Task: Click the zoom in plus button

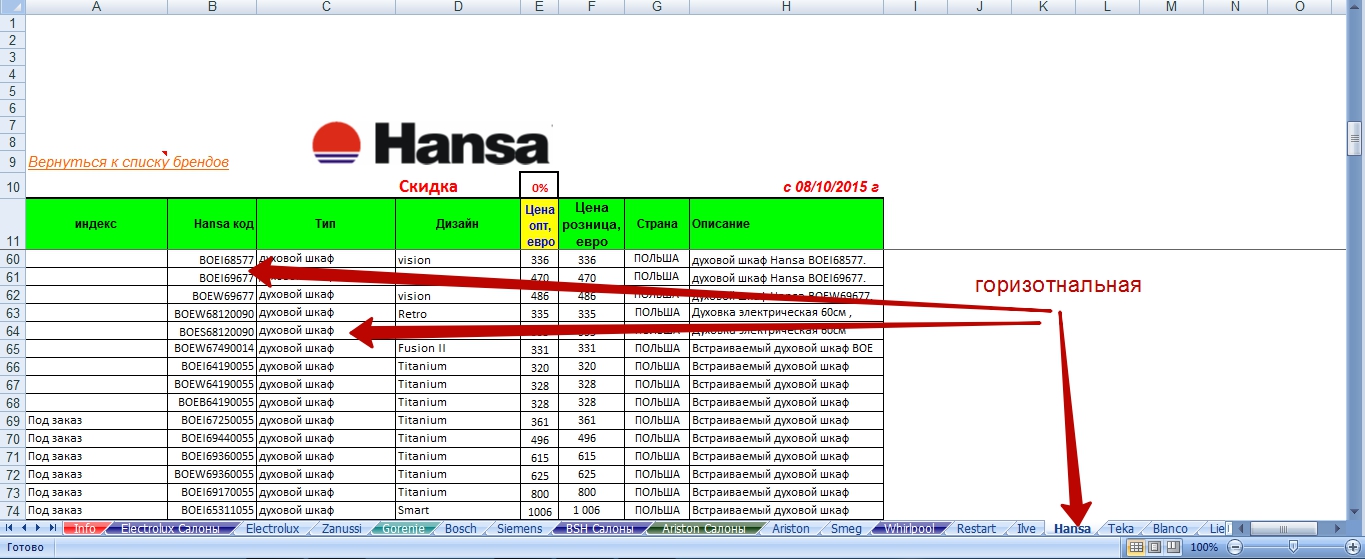Action: click(1354, 547)
